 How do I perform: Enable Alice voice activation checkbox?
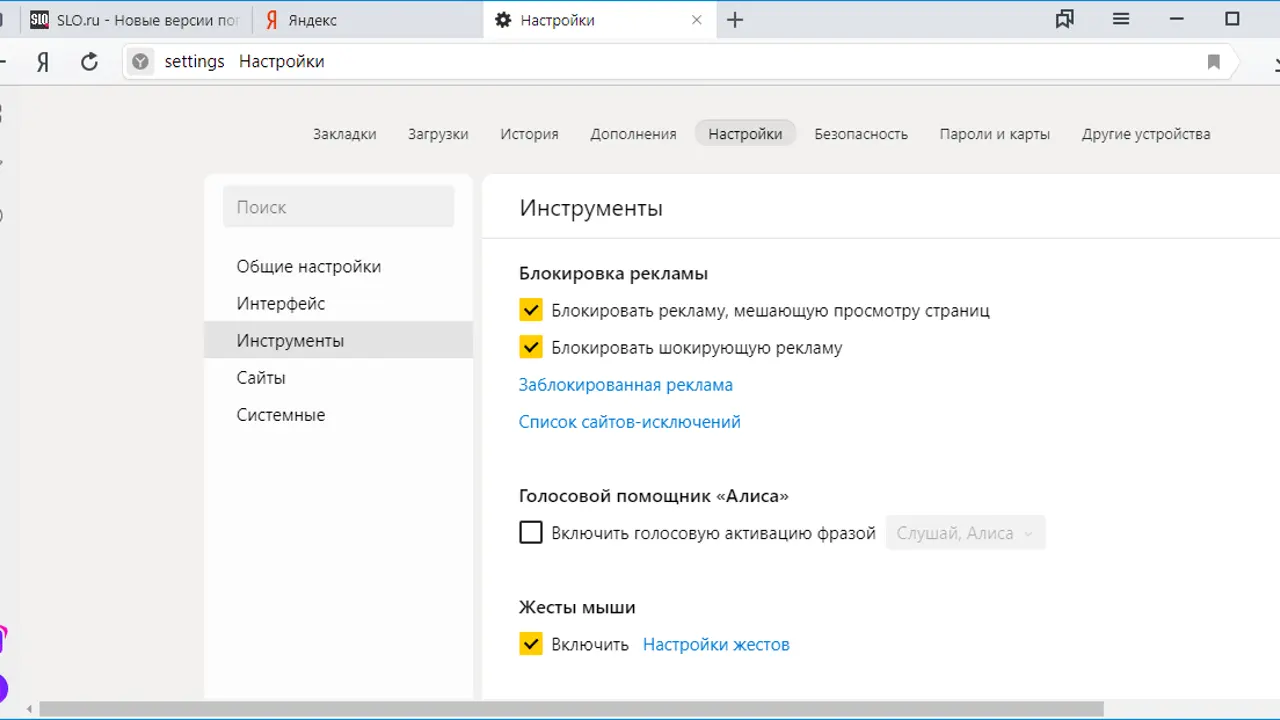pyautogui.click(x=531, y=533)
